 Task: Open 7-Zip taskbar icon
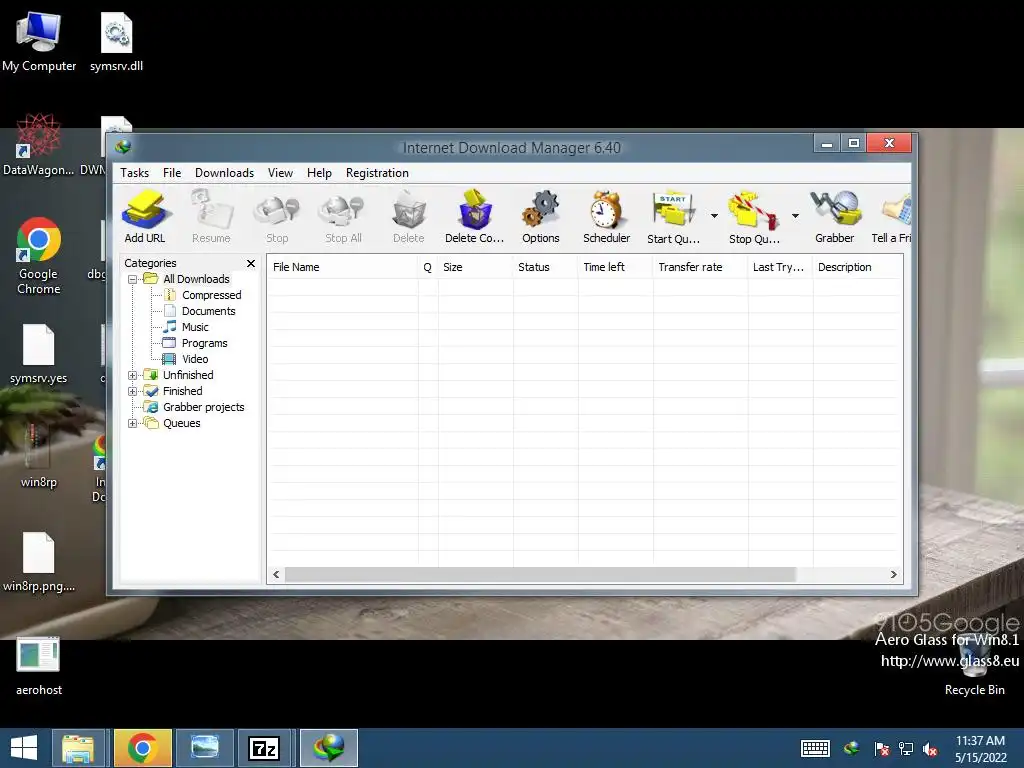pyautogui.click(x=264, y=748)
